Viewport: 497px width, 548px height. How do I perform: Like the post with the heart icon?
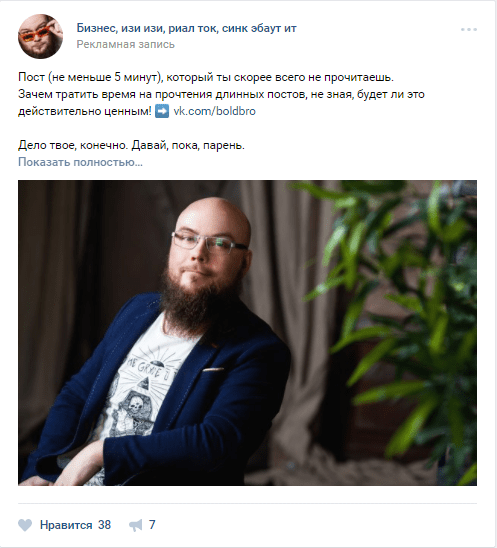click(25, 525)
